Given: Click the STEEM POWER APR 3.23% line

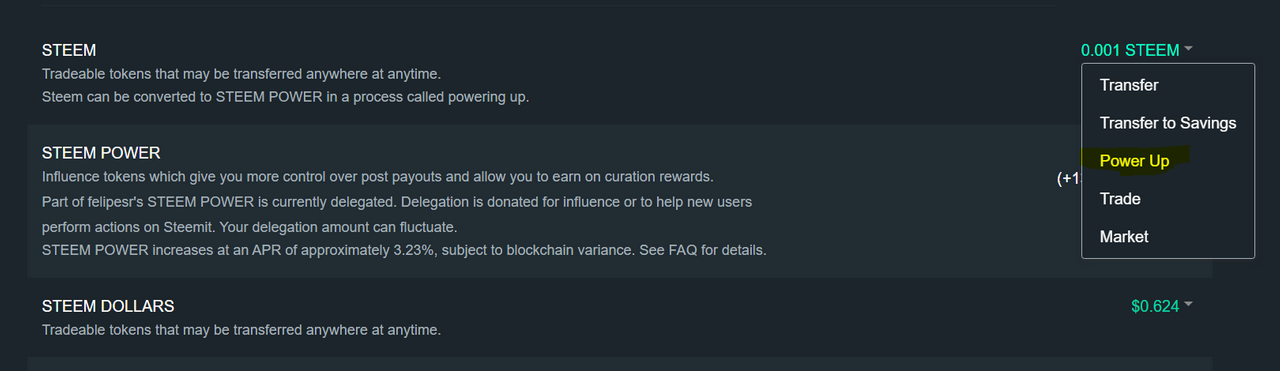Looking at the screenshot, I should [x=404, y=249].
